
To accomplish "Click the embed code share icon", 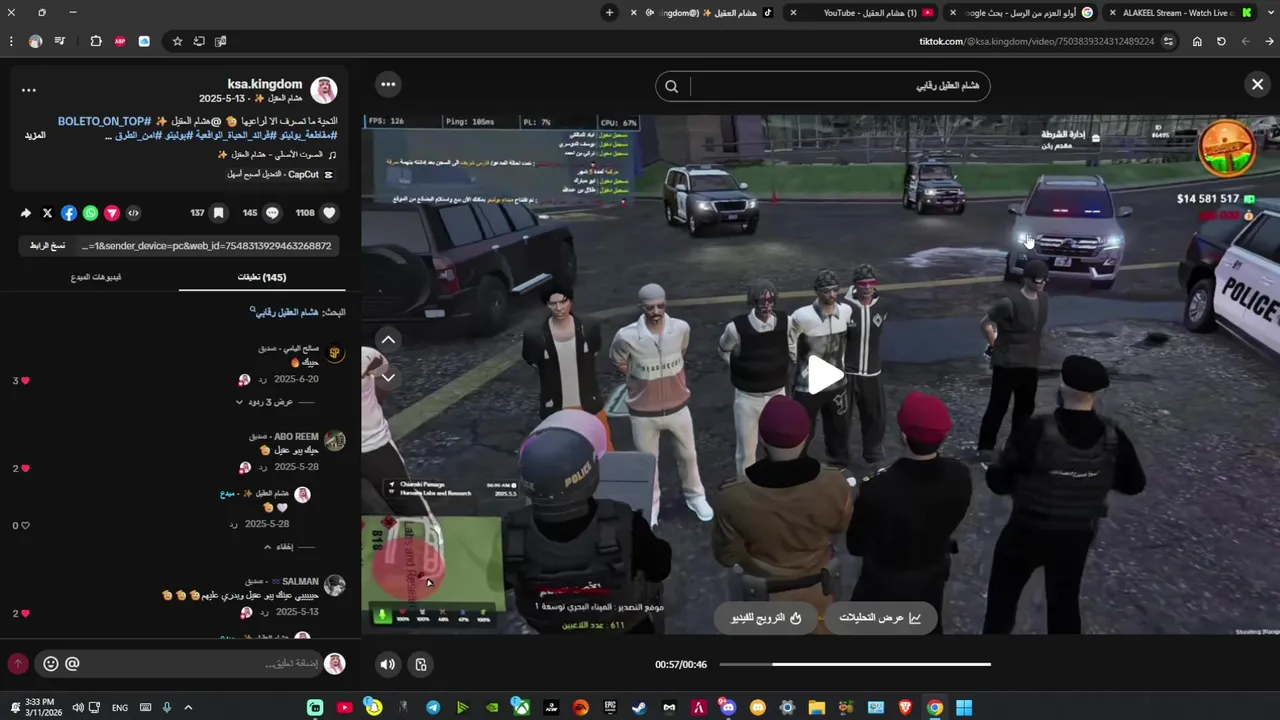I will (133, 213).
